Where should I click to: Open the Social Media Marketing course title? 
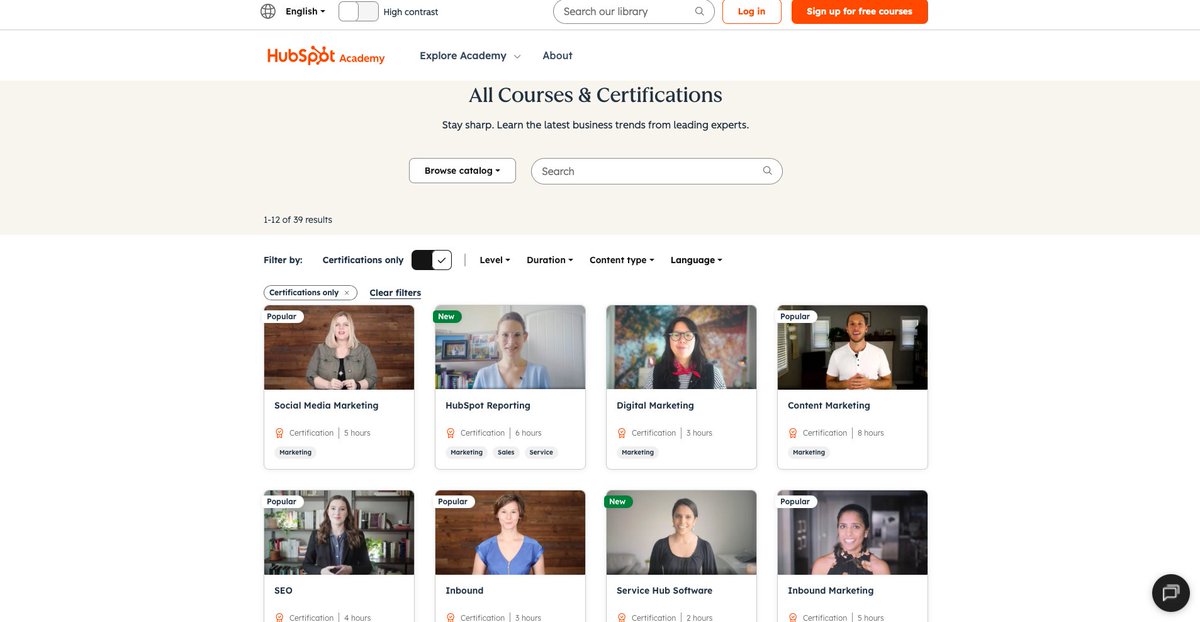click(326, 406)
